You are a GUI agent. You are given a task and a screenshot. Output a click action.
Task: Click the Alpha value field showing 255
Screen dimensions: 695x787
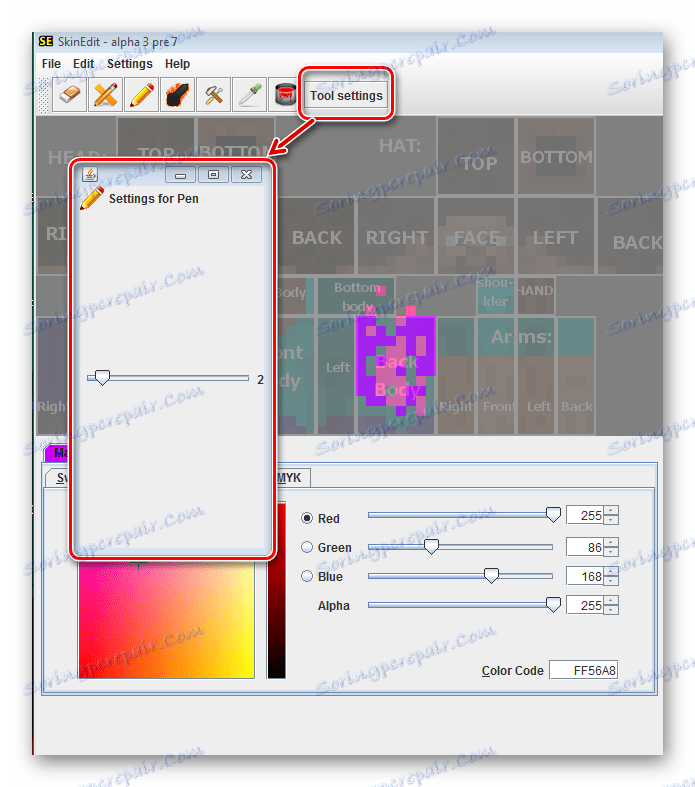click(585, 605)
